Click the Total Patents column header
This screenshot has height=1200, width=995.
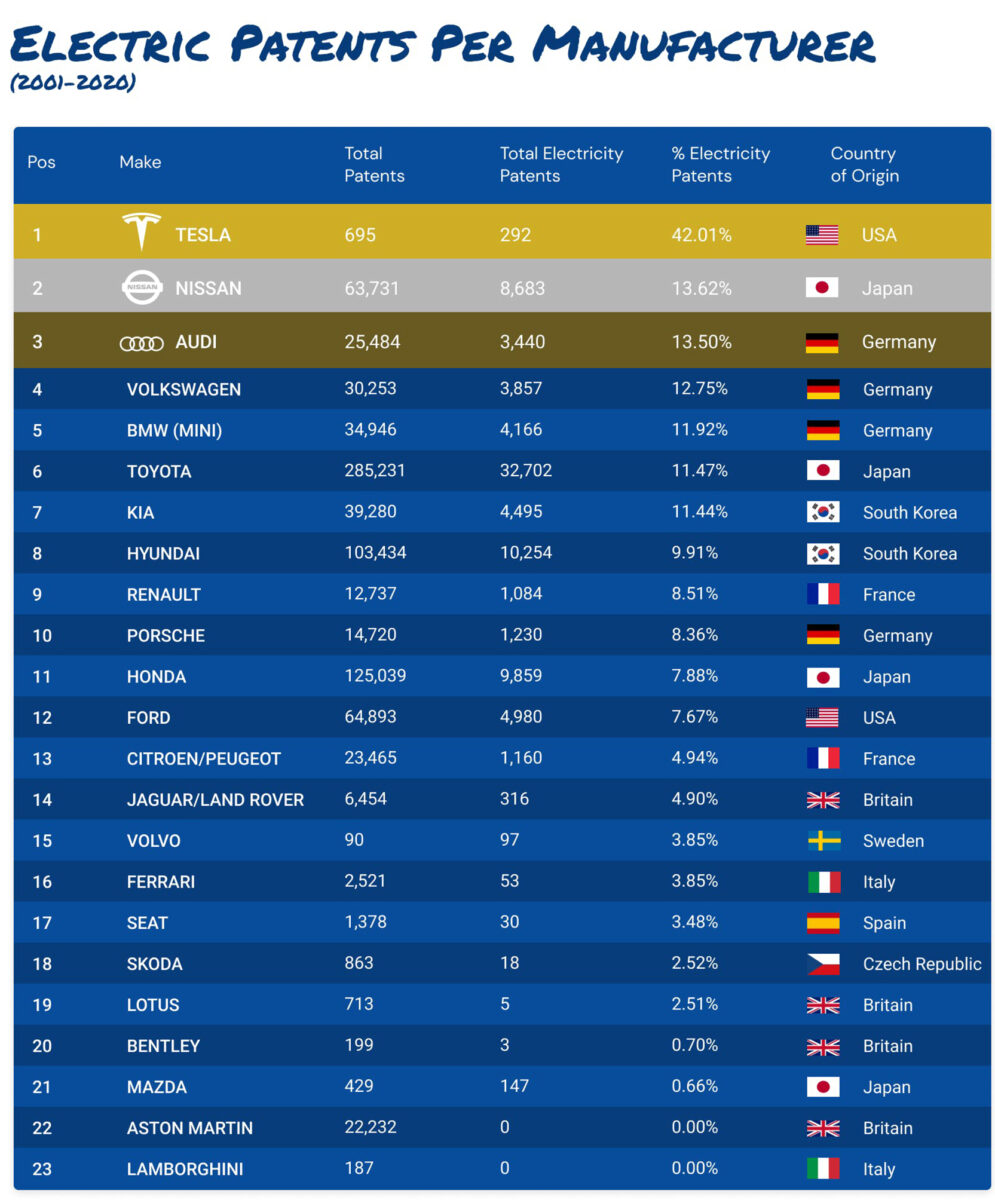pos(374,165)
